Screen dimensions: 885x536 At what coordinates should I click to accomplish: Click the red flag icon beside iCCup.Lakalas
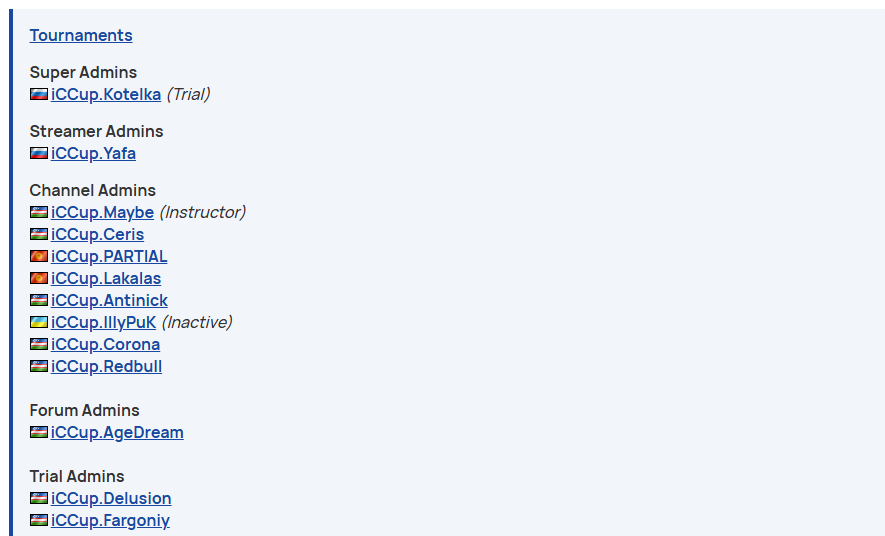[39, 278]
